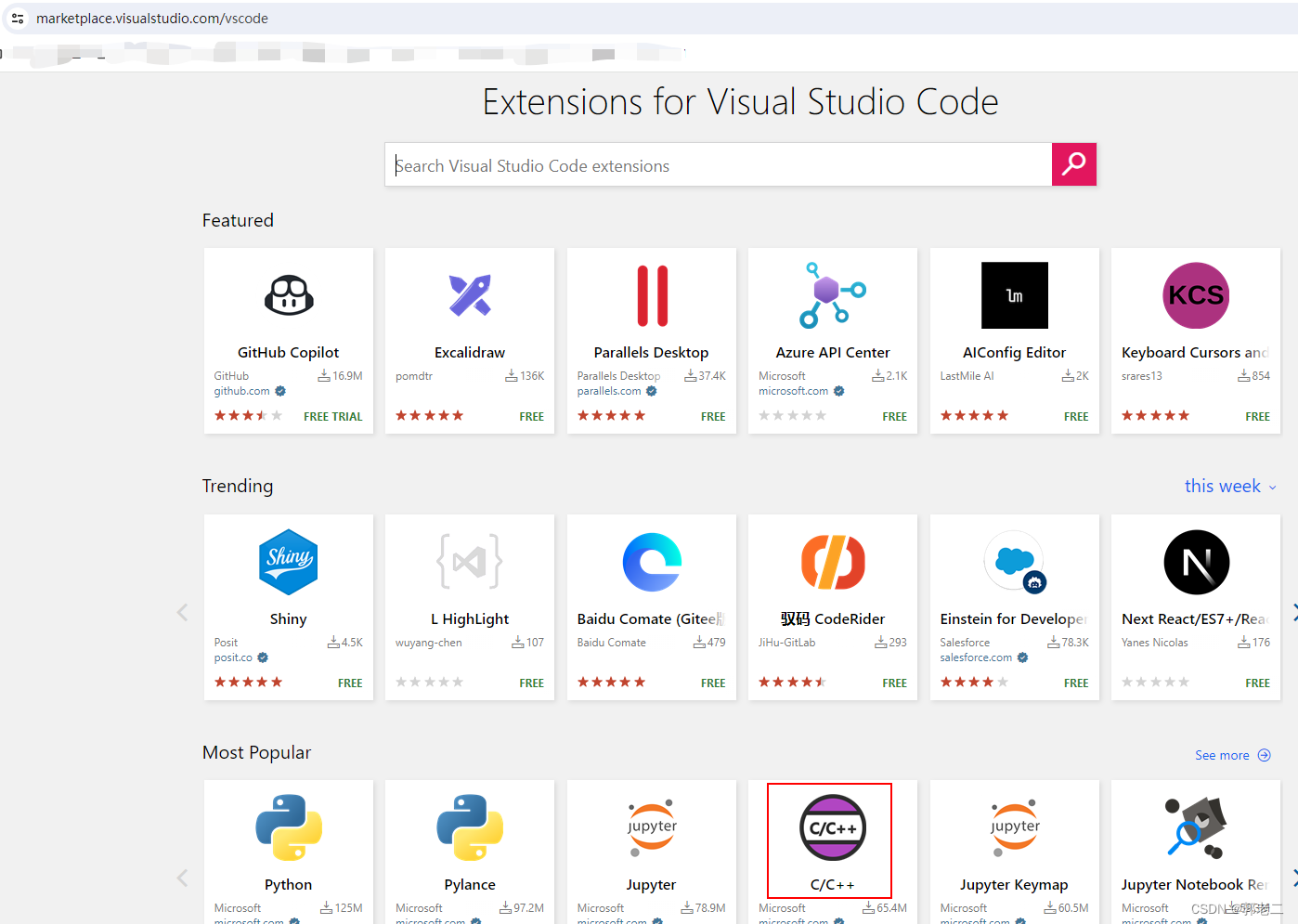Open the Excalidraw extension icon

click(x=470, y=295)
